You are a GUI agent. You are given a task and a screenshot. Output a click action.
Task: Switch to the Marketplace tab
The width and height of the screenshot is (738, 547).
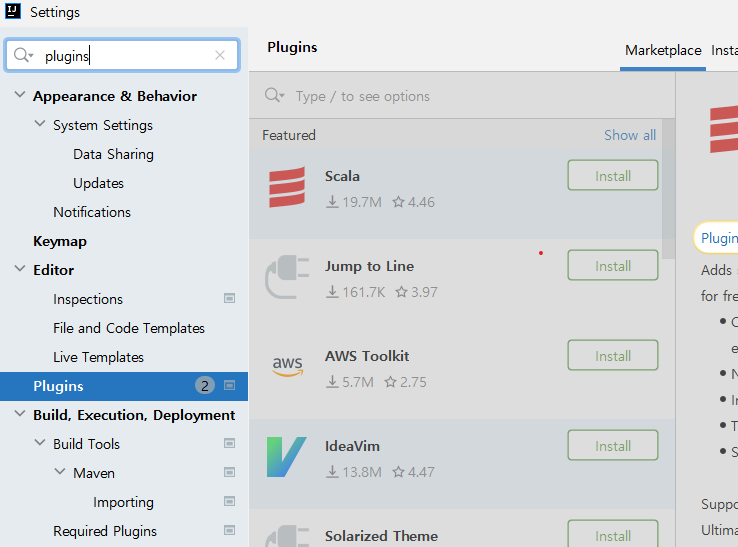[663, 50]
